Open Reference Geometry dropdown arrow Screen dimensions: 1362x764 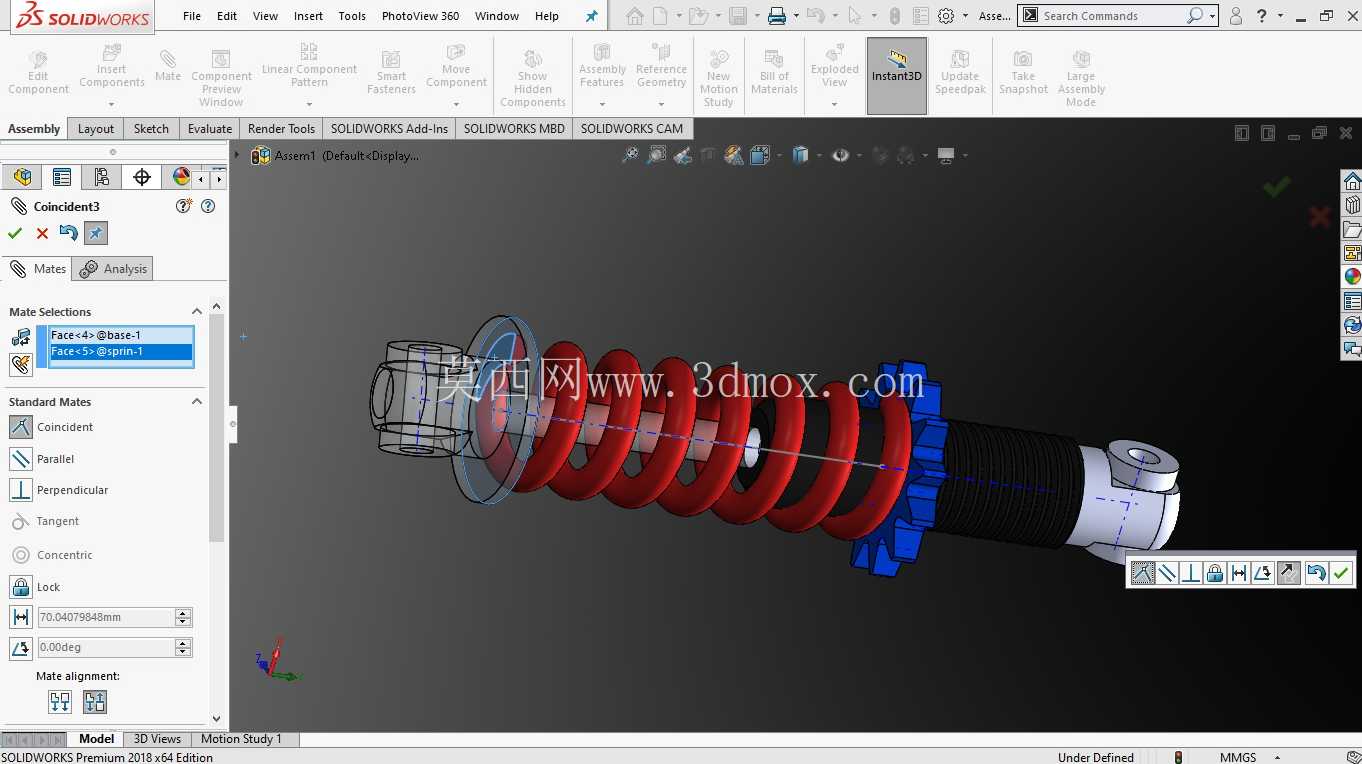coord(661,104)
